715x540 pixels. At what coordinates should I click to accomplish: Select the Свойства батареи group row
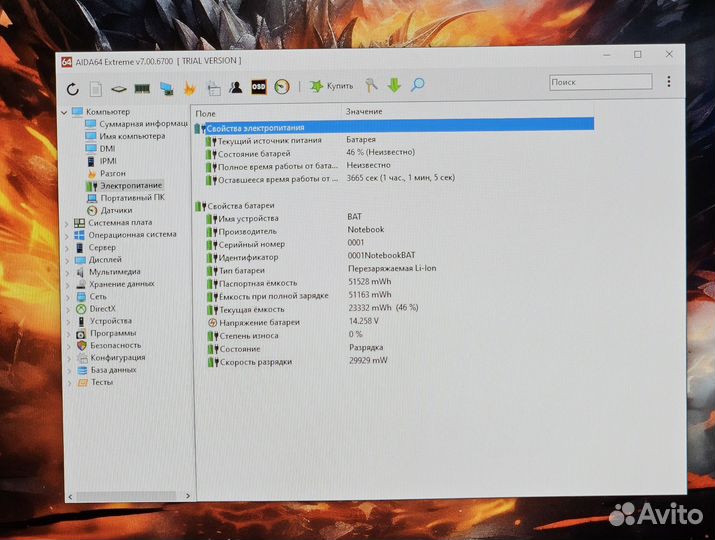tap(235, 206)
